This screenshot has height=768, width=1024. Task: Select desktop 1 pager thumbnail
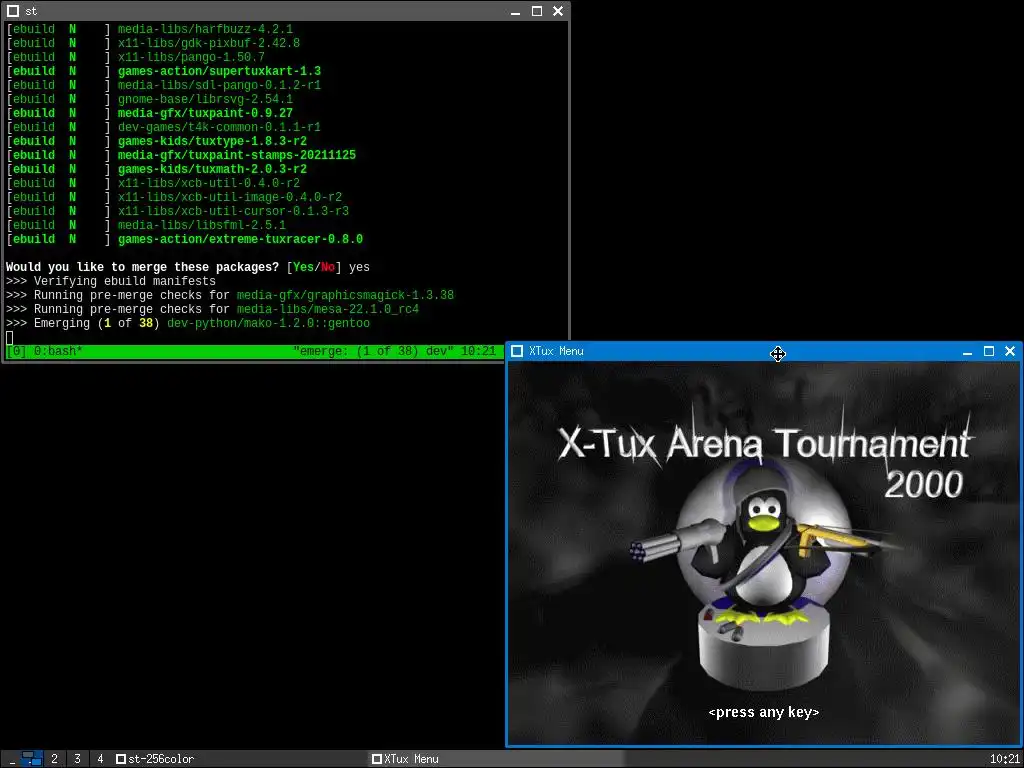(x=32, y=759)
